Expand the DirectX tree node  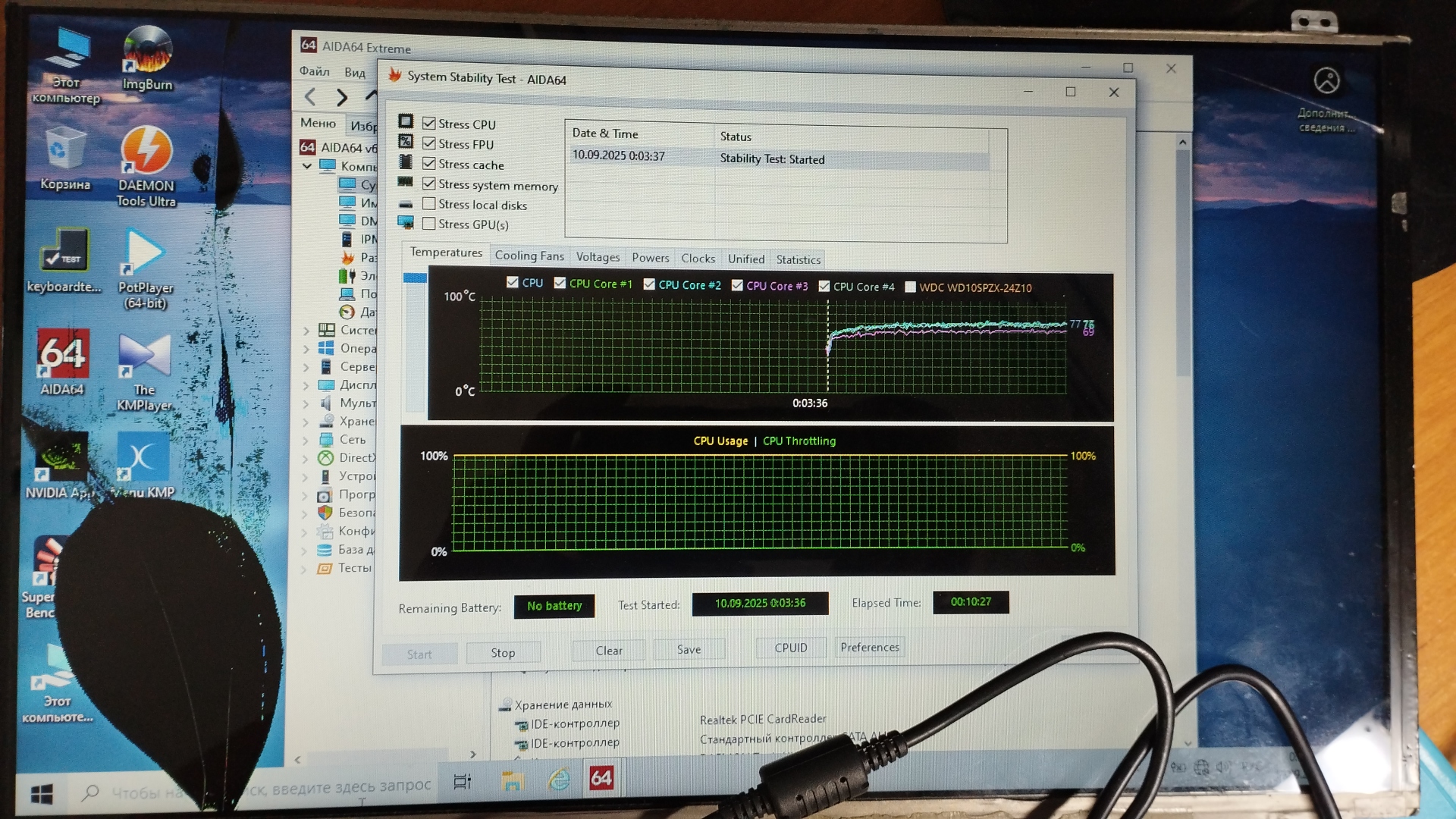[x=306, y=459]
